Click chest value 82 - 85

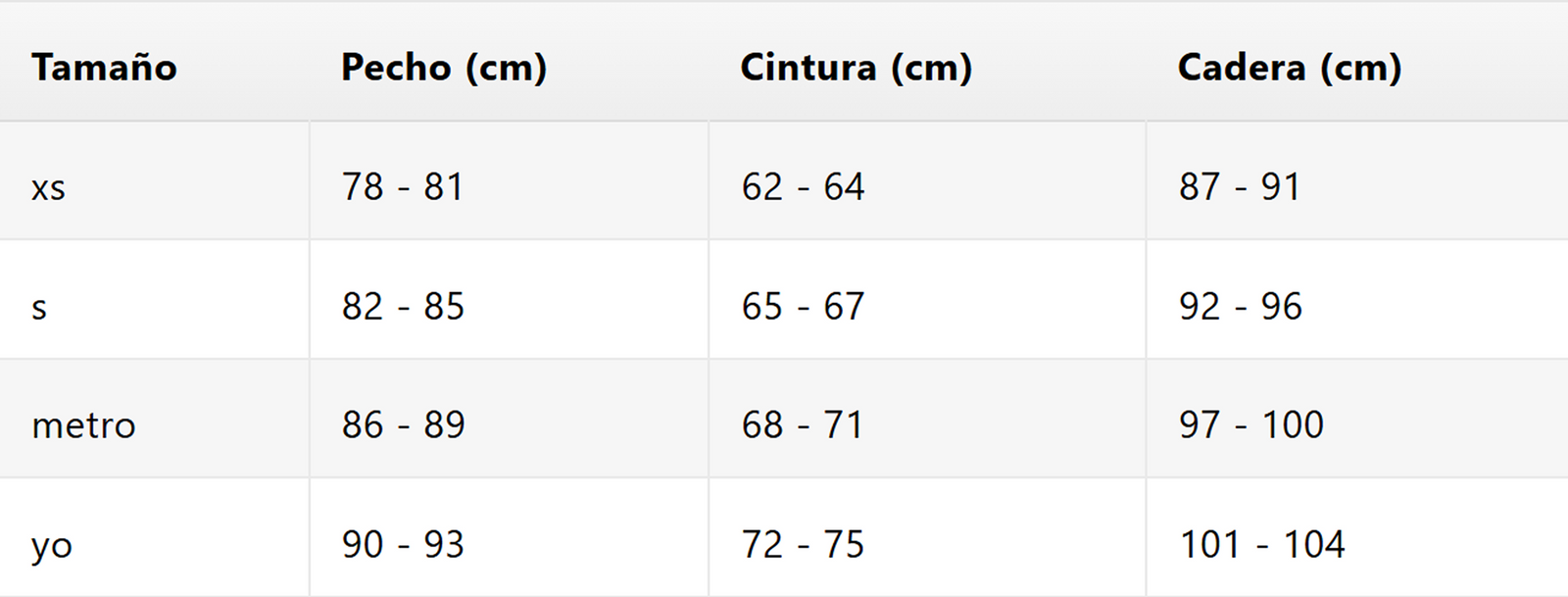403,306
